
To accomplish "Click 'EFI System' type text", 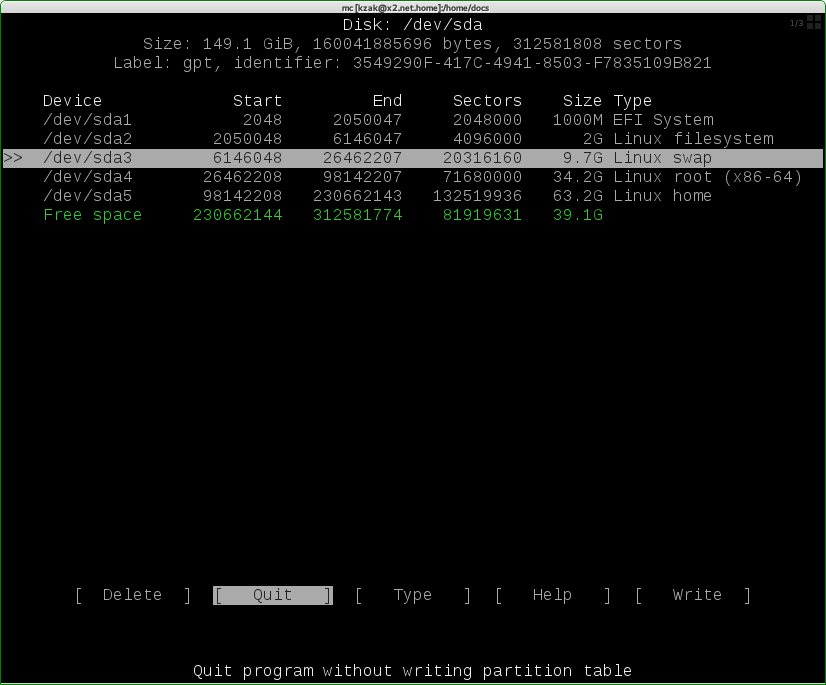I will coord(663,120).
